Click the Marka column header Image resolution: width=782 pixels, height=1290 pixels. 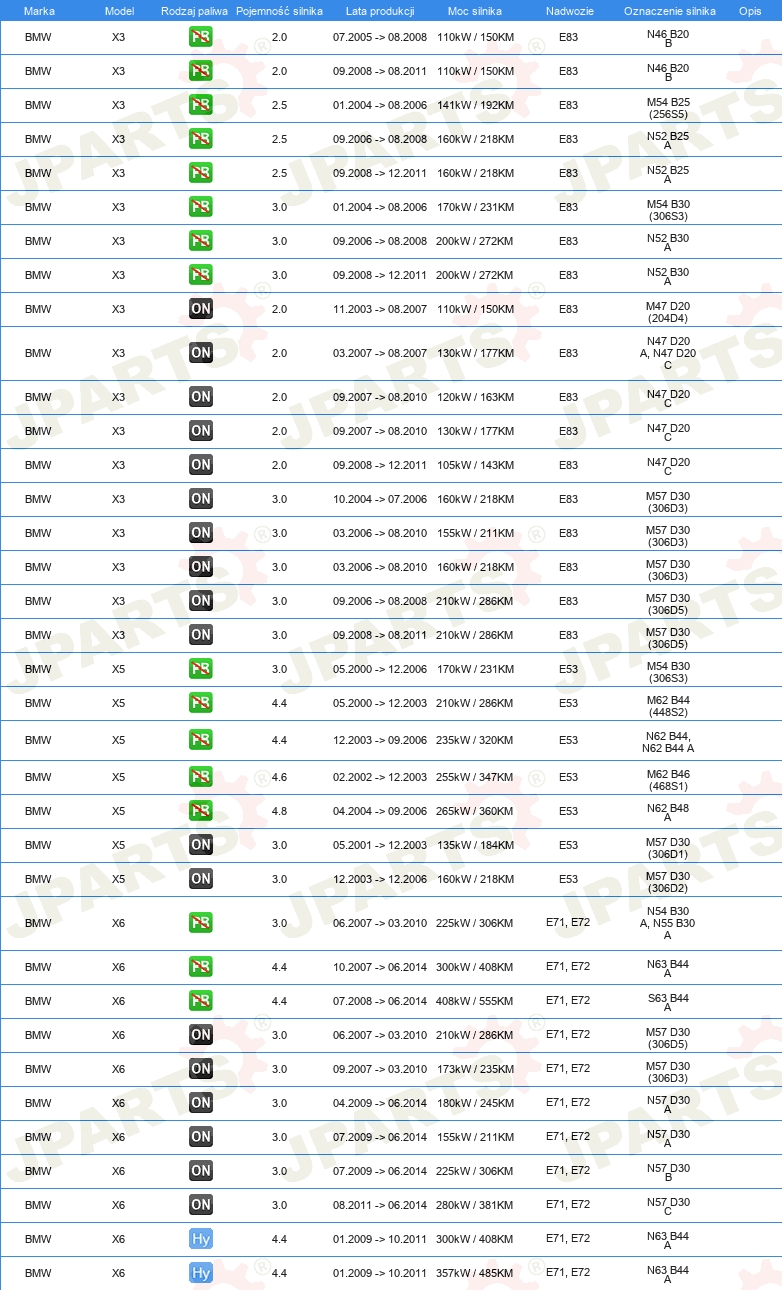38,10
